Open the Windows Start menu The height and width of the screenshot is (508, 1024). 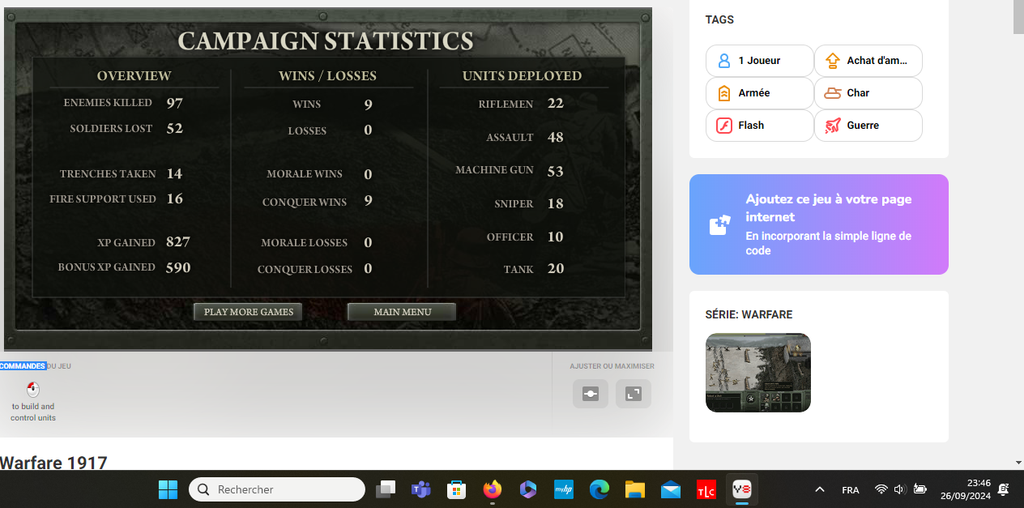(x=168, y=489)
